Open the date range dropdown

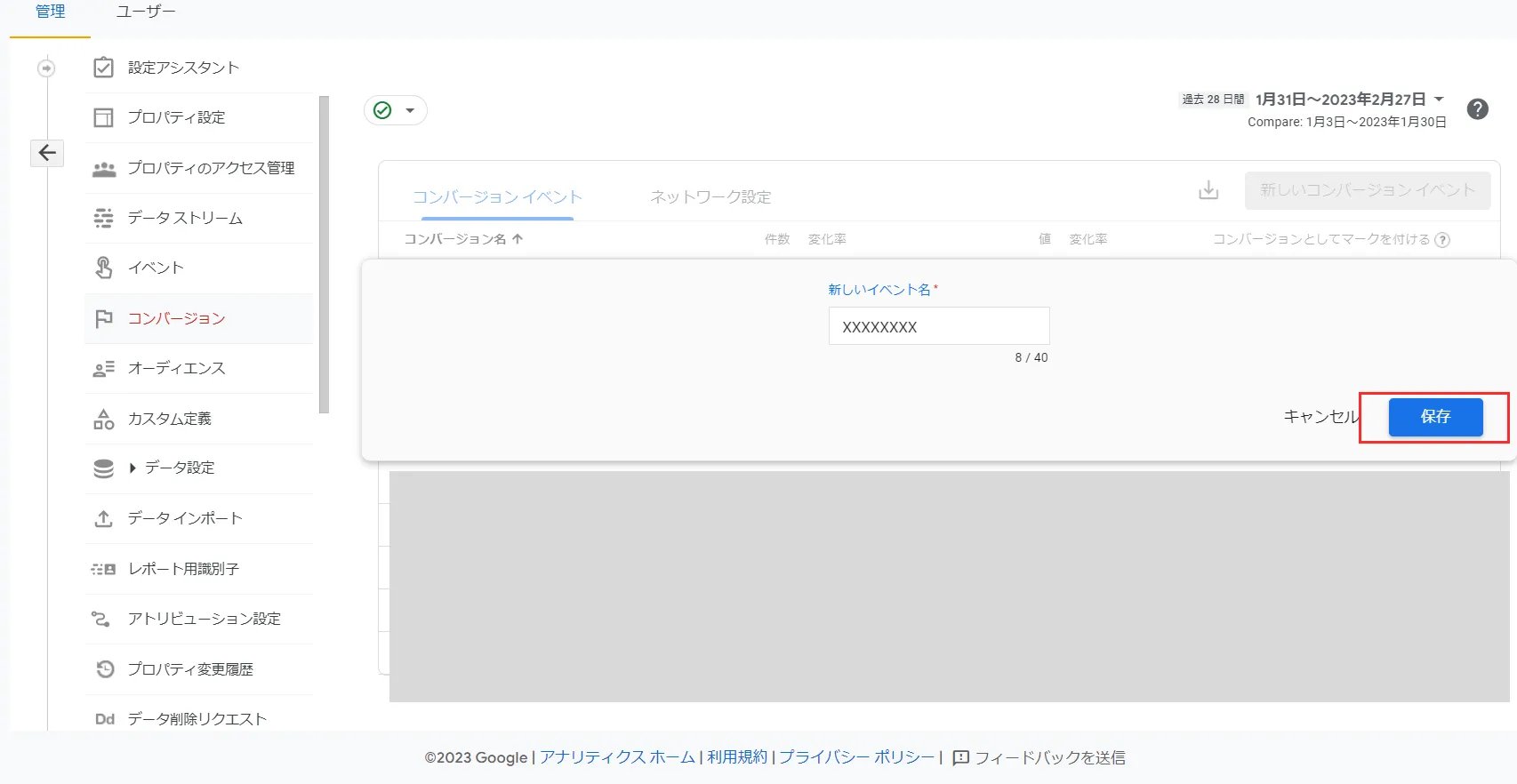1438,100
